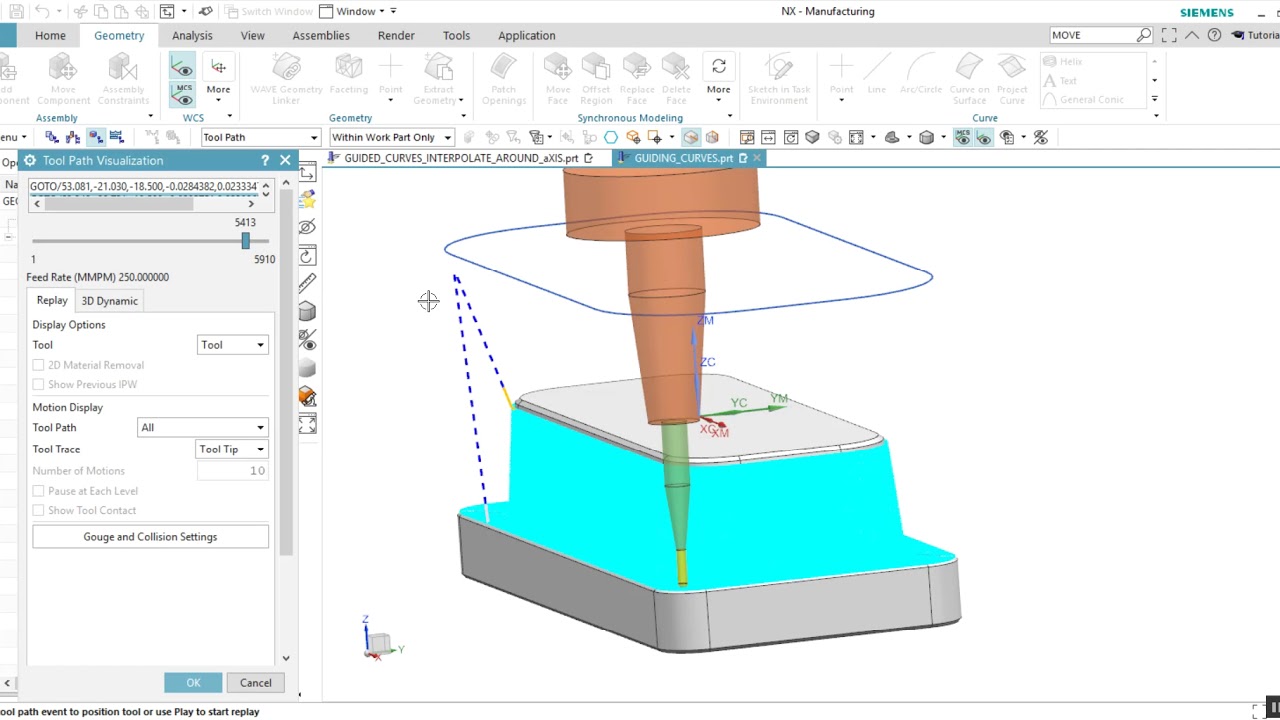Expand the WCS More dropdown

coord(218,89)
